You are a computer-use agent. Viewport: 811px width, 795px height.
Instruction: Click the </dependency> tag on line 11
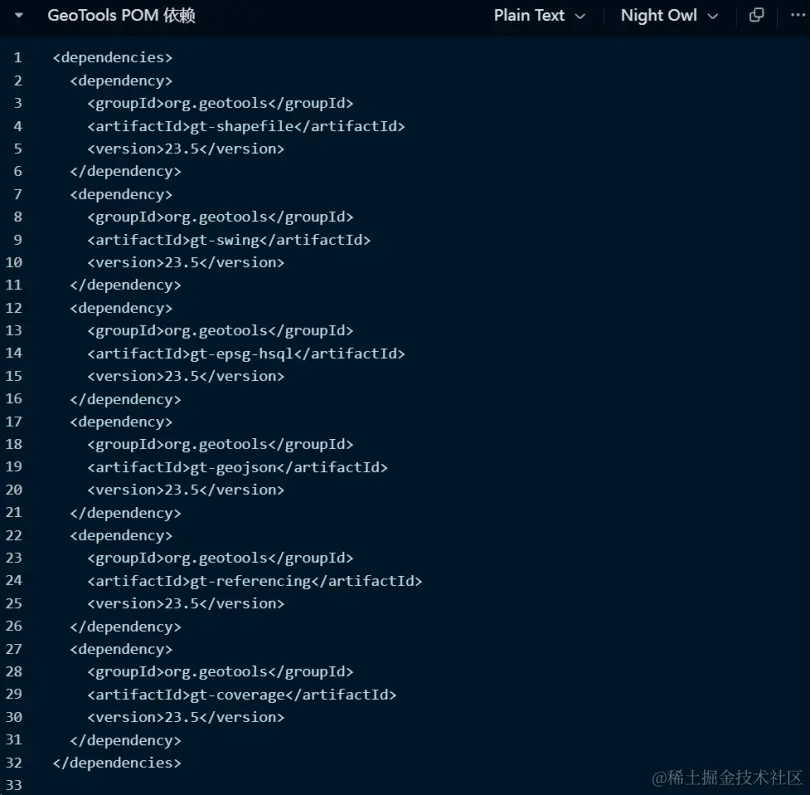pyautogui.click(x=126, y=285)
